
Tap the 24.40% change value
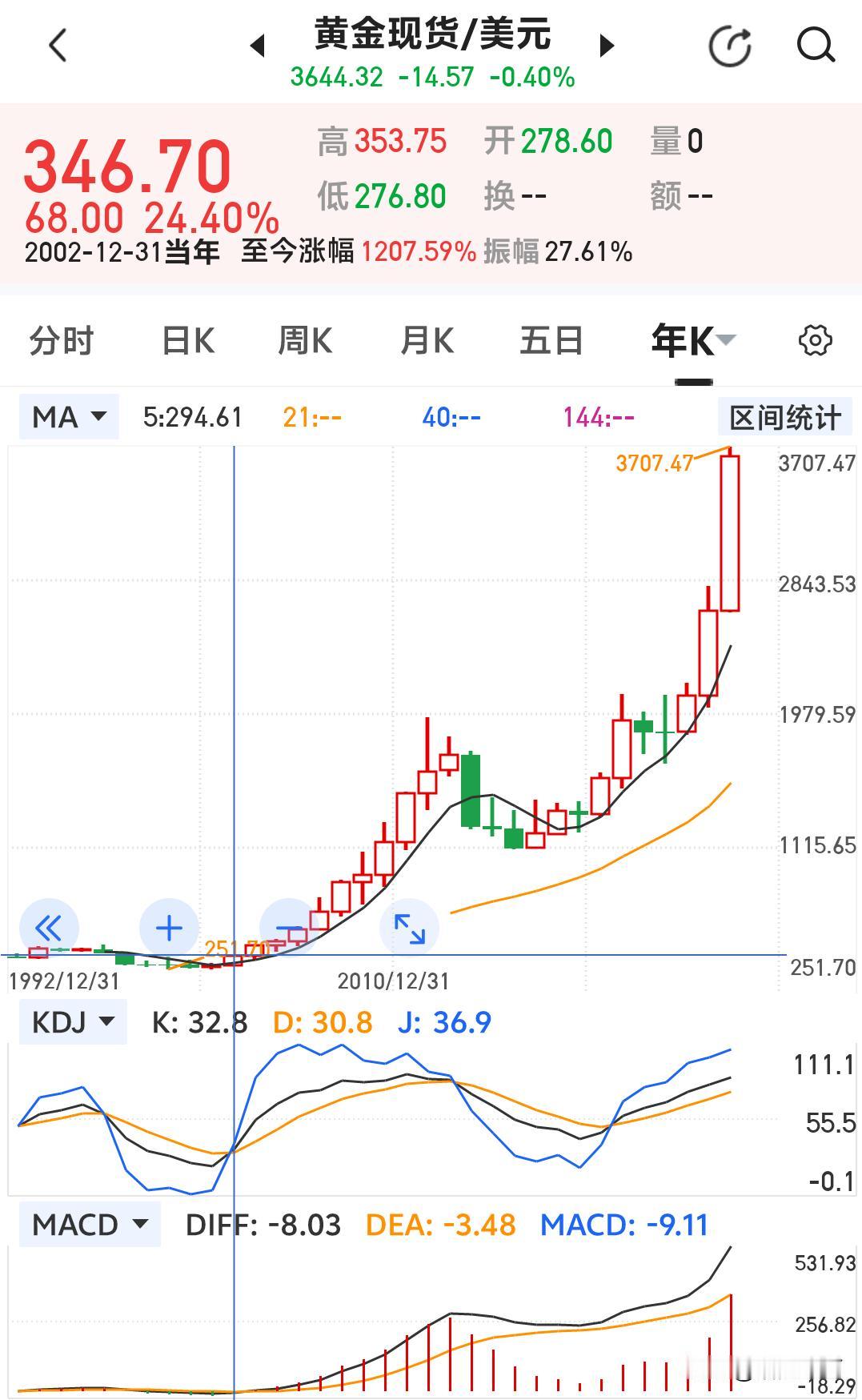click(x=212, y=218)
